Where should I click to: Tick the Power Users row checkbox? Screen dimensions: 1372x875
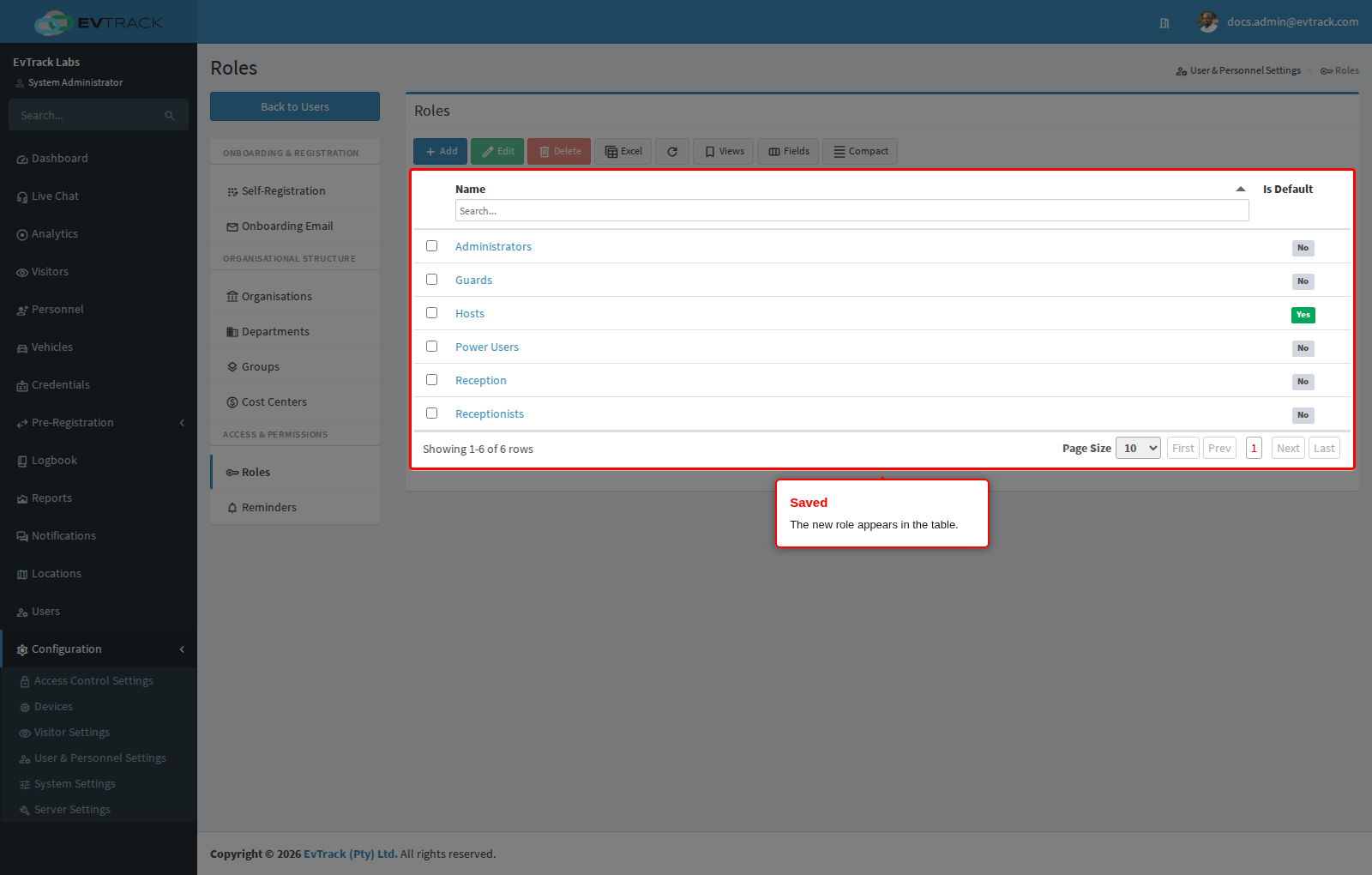click(432, 347)
